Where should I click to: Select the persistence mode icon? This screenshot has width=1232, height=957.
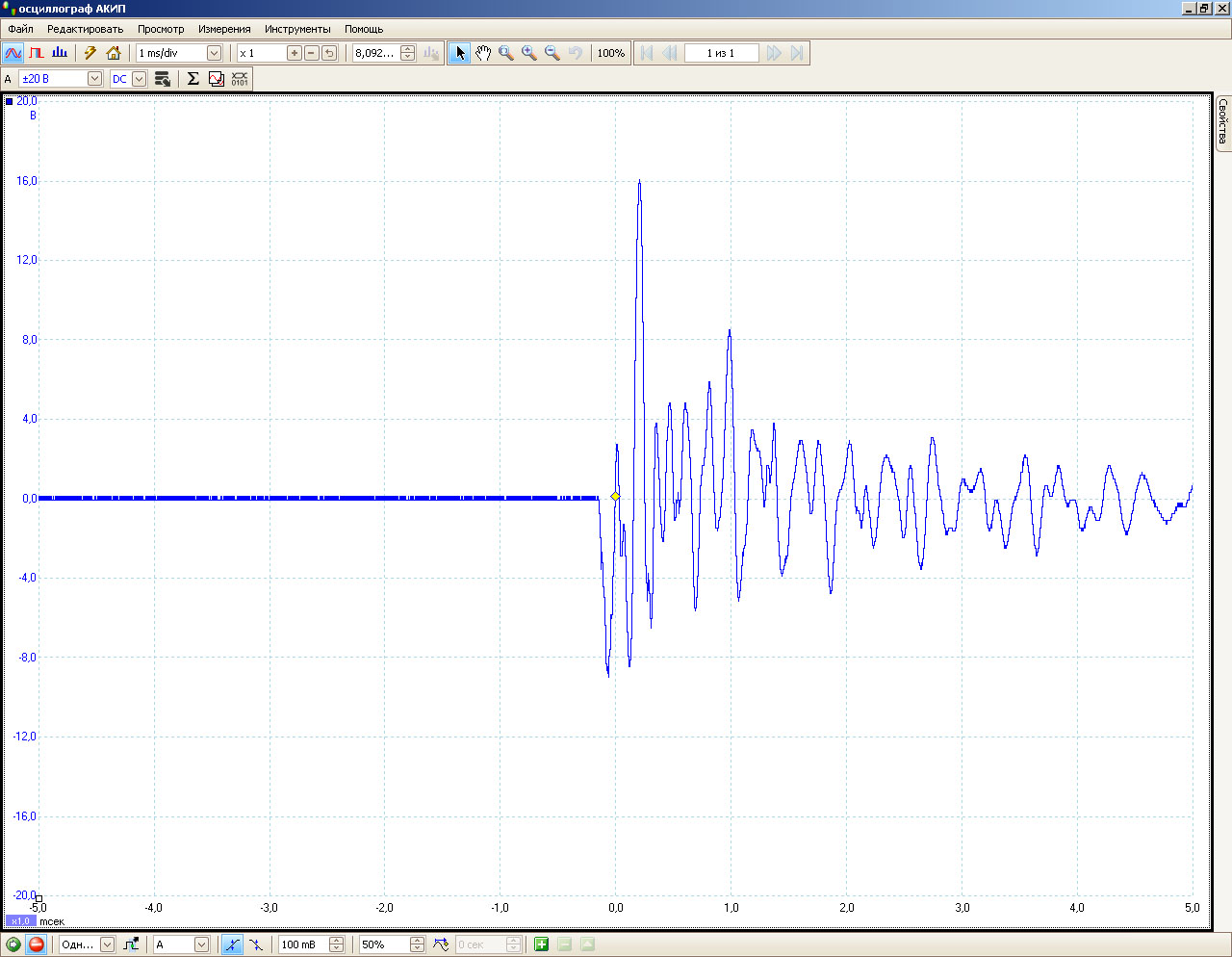pos(37,53)
